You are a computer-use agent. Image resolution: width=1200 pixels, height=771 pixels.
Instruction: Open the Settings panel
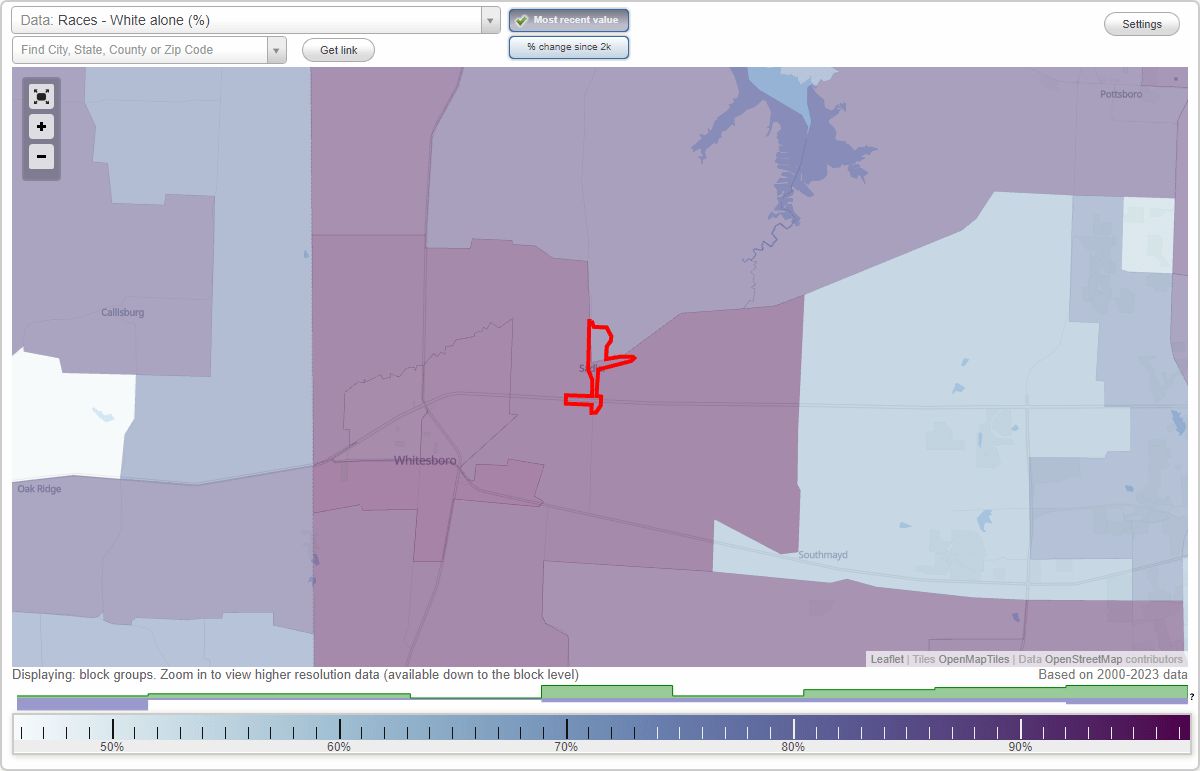click(x=1141, y=23)
